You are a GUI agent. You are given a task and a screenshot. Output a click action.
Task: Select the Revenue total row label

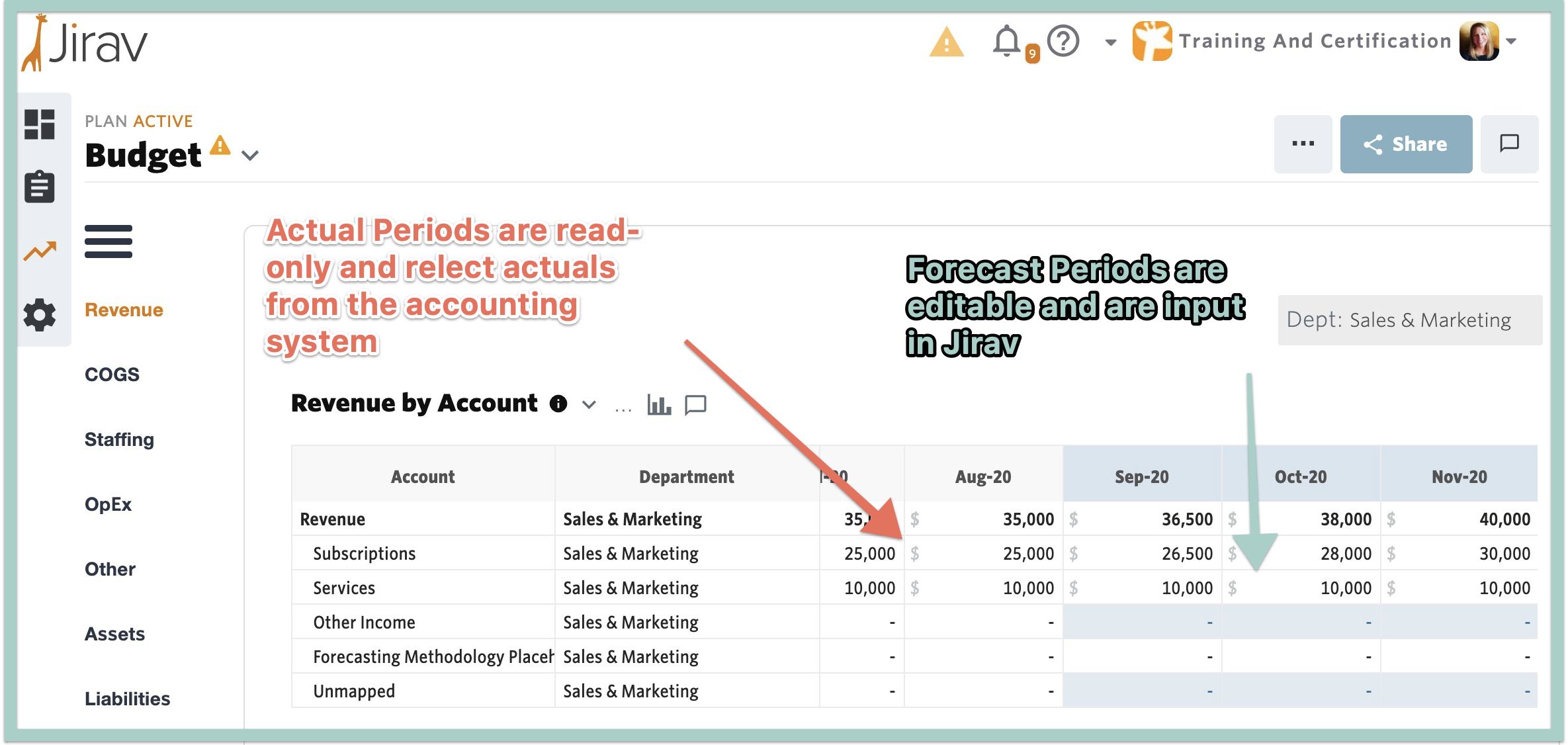pos(332,519)
